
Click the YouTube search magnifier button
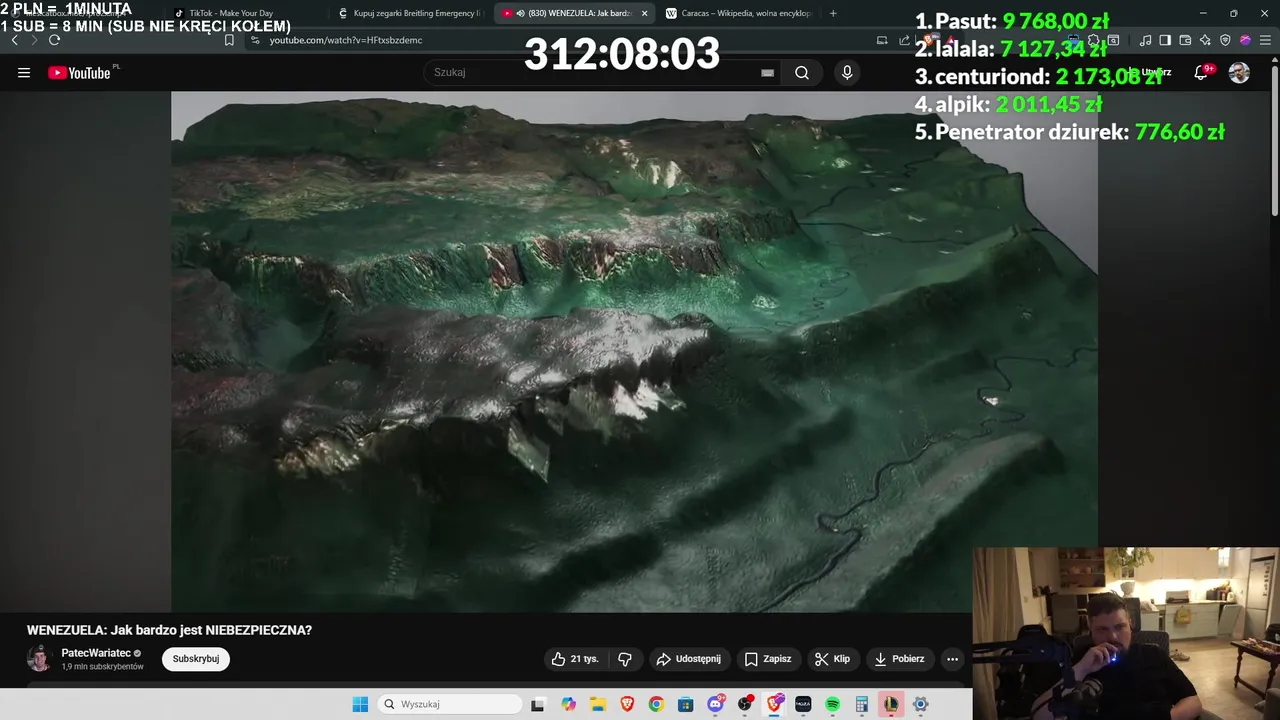(x=802, y=72)
